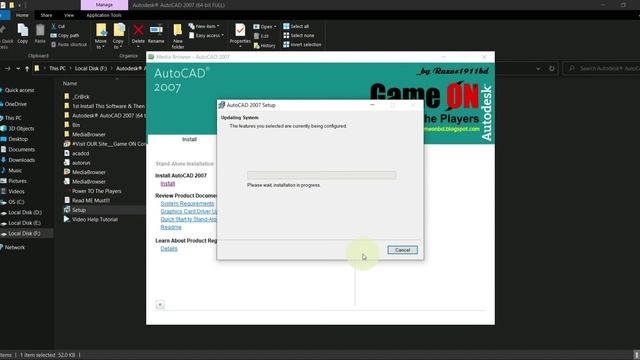
Task: Click the Copy icon in the ribbon
Action: click(x=23, y=33)
